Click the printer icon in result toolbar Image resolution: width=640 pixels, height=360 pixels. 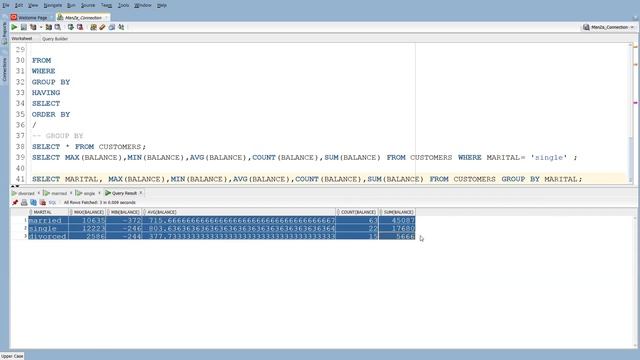pyautogui.click(x=24, y=202)
